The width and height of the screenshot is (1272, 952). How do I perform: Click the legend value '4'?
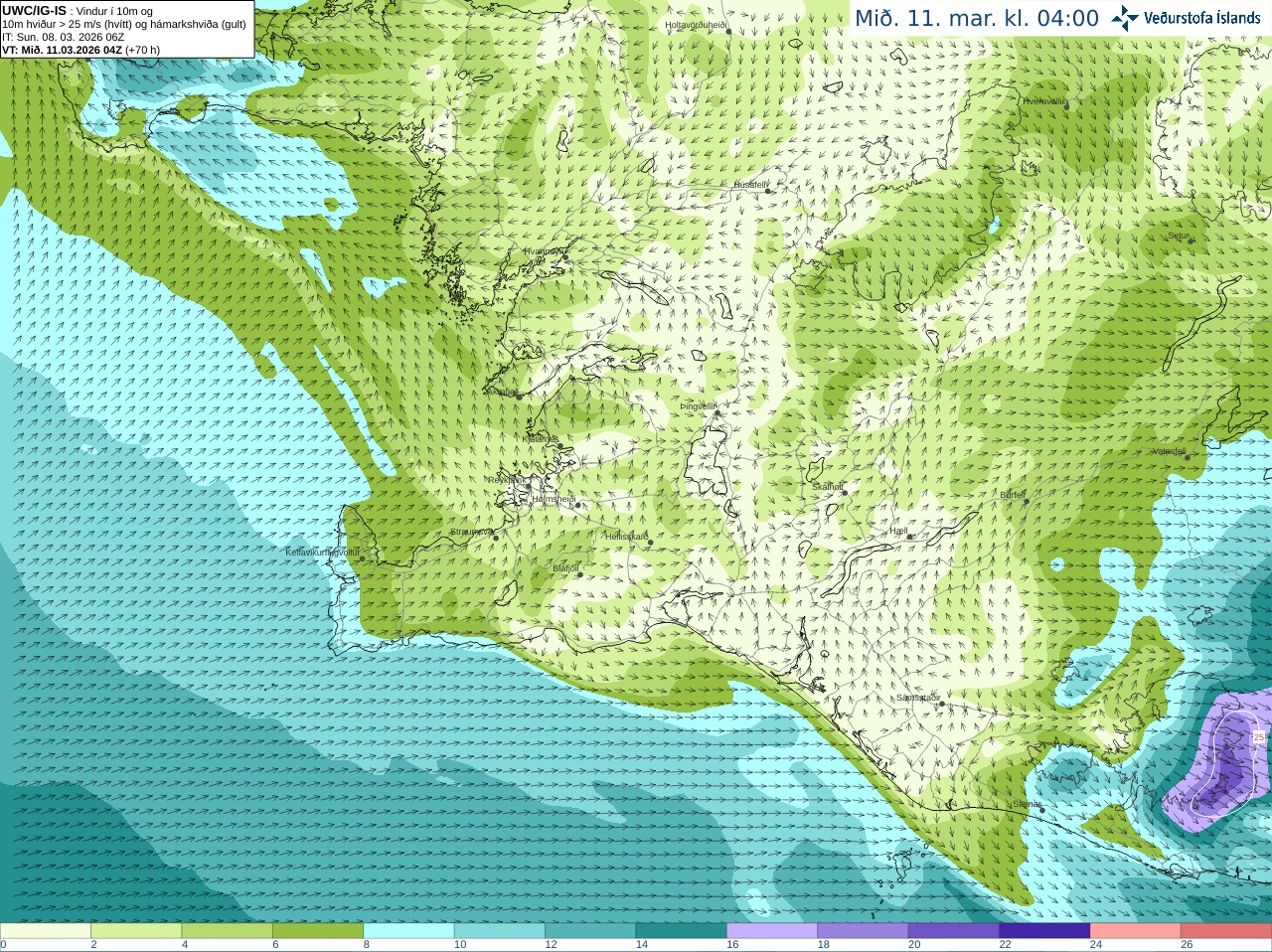point(185,945)
